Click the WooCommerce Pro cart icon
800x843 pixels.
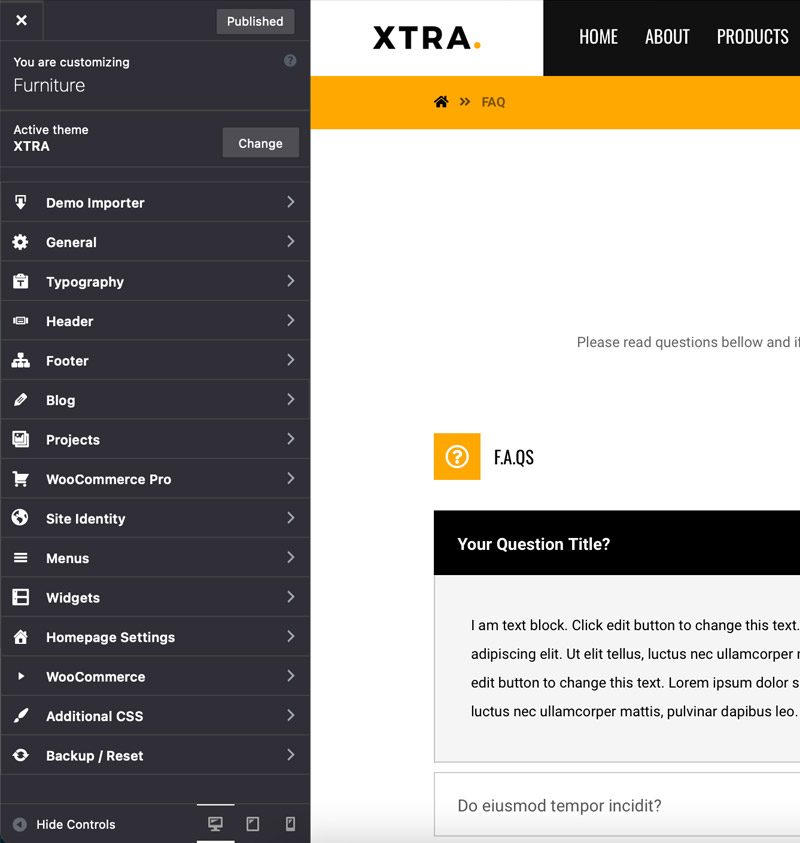(x=20, y=479)
